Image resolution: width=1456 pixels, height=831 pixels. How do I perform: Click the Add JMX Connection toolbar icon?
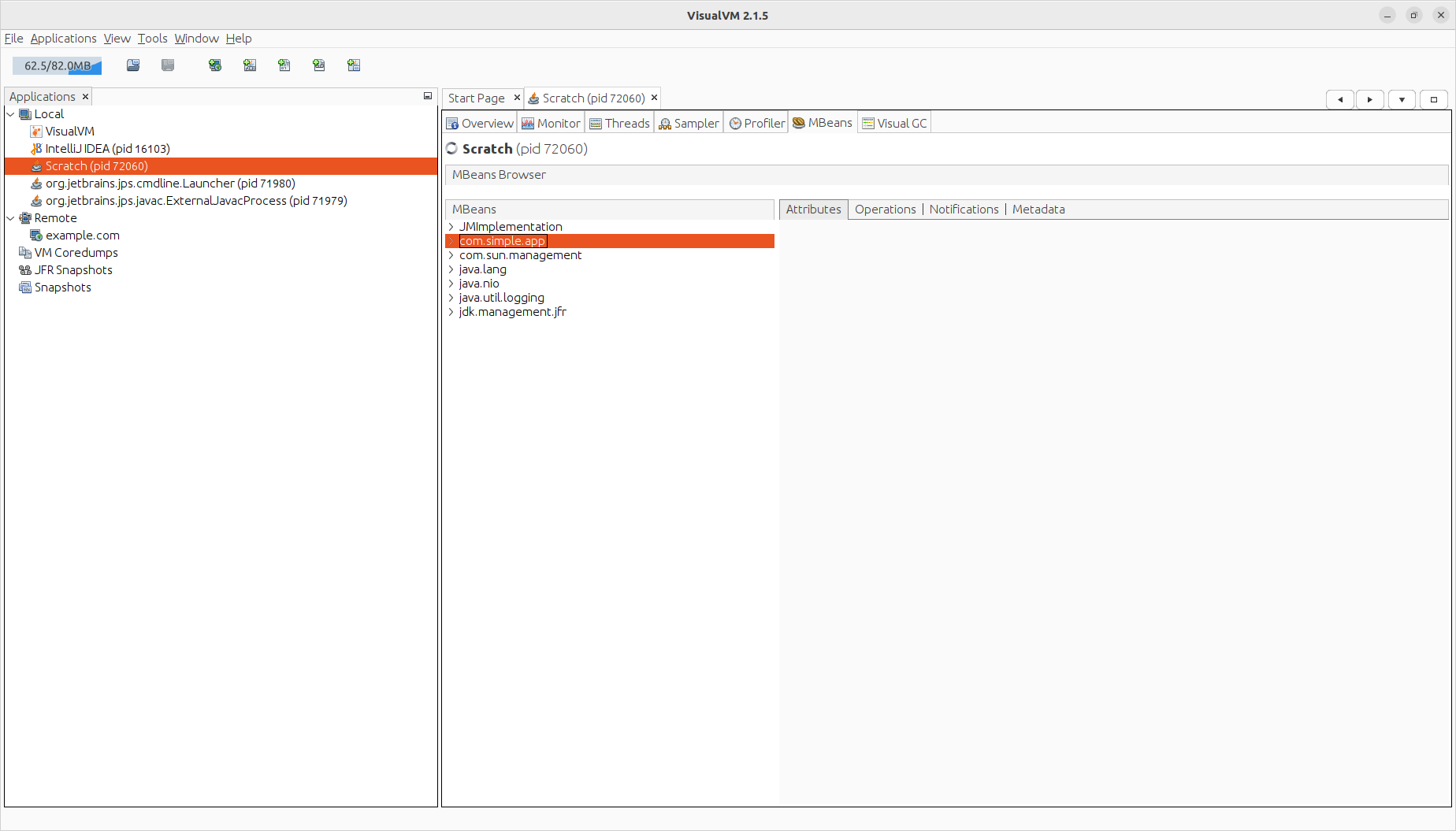(x=250, y=65)
